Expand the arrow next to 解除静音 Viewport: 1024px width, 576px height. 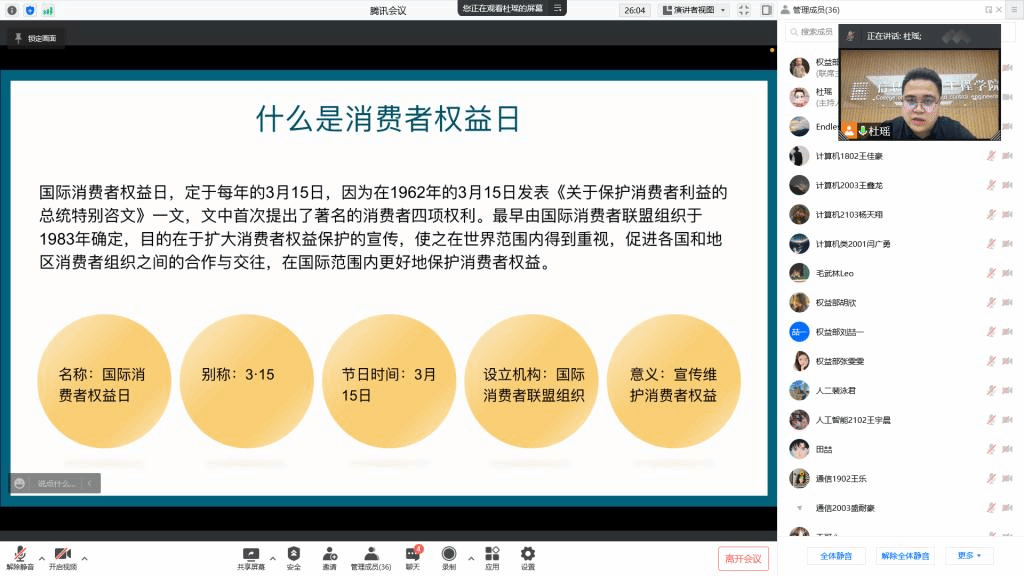tap(42, 558)
